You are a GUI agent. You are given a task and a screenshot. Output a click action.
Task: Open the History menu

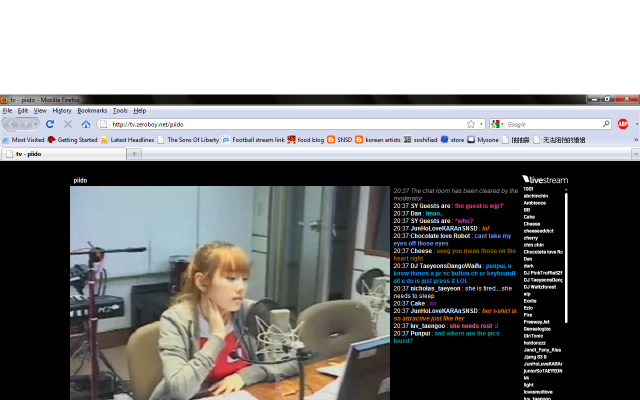(x=62, y=110)
